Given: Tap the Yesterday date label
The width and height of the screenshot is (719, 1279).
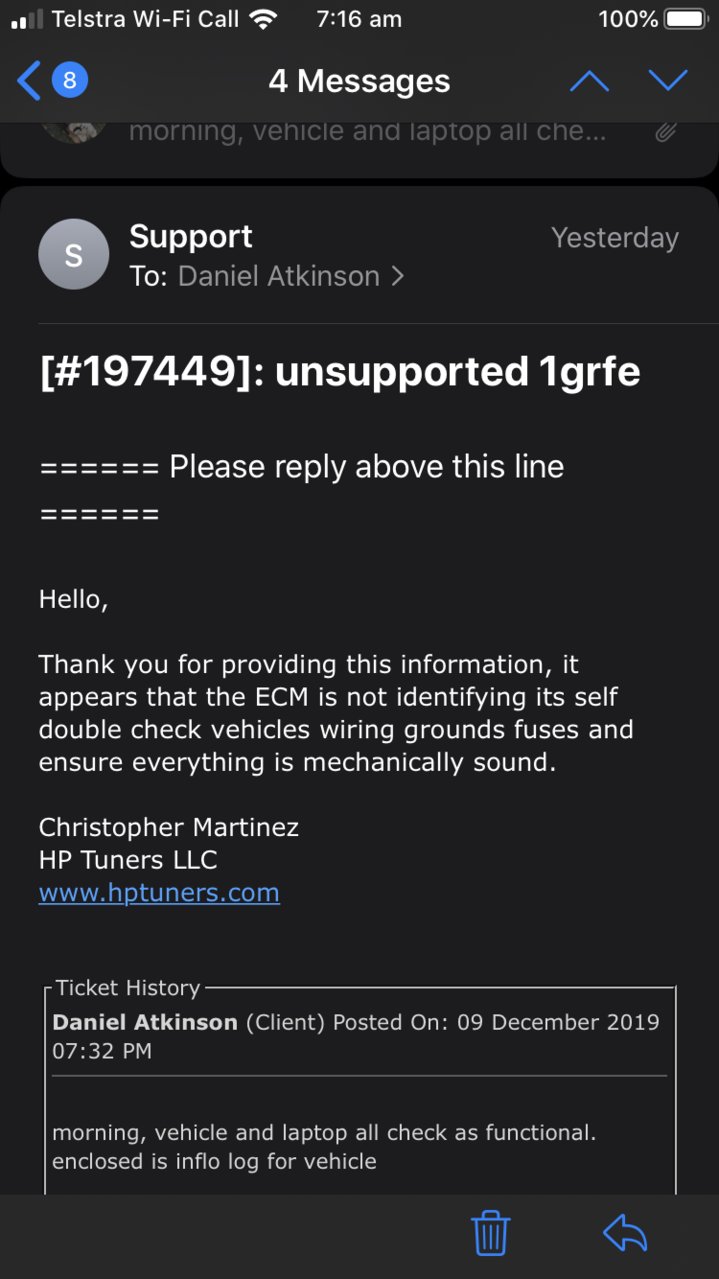Looking at the screenshot, I should 615,238.
